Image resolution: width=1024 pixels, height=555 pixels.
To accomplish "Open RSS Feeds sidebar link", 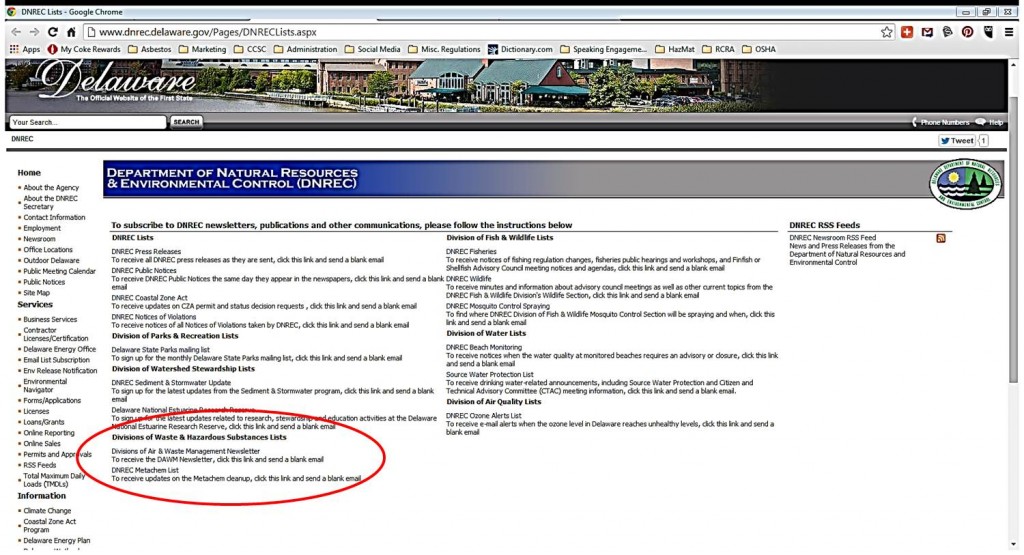I will [40, 466].
